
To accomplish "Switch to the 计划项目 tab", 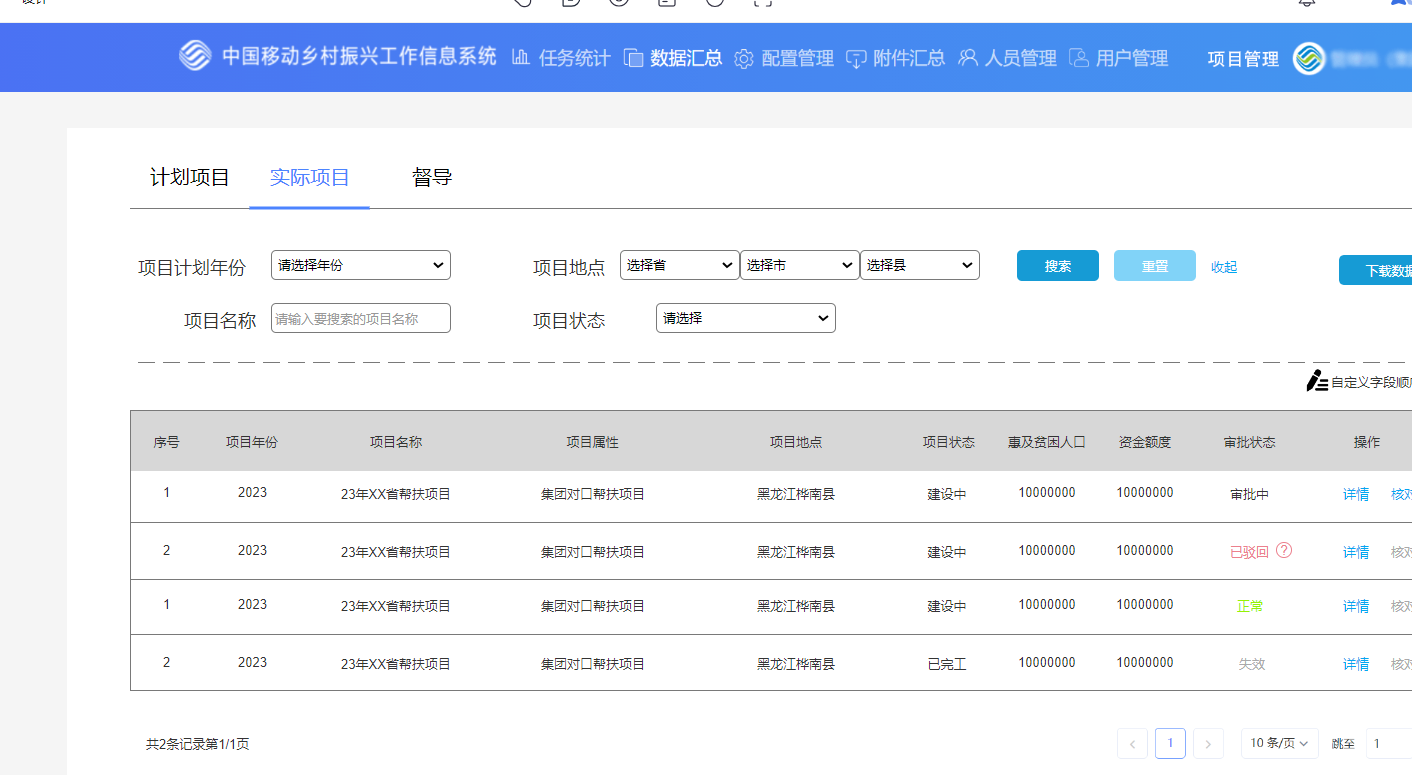I will tap(190, 178).
